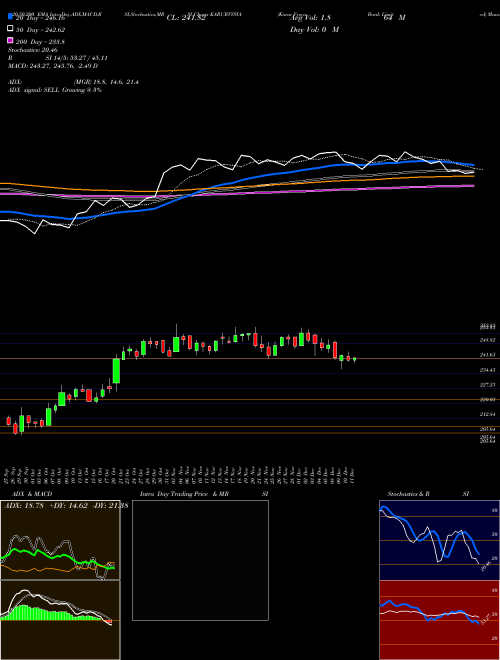
Task: Click the RSI 14/3: 33.27 / 45.11 readout
Action: pyautogui.click(x=58, y=58)
